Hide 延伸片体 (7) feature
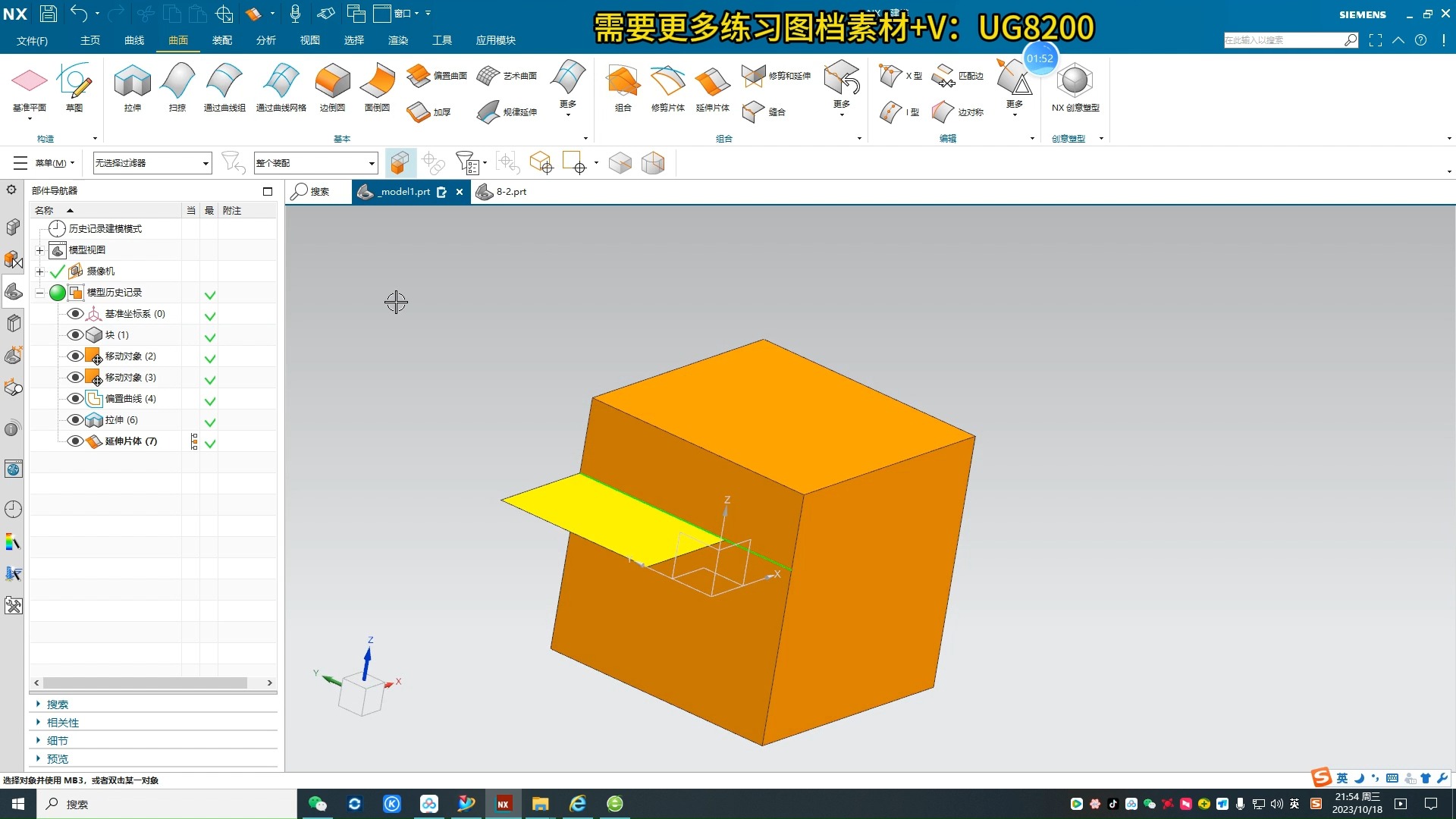The image size is (1456, 819). tap(75, 441)
